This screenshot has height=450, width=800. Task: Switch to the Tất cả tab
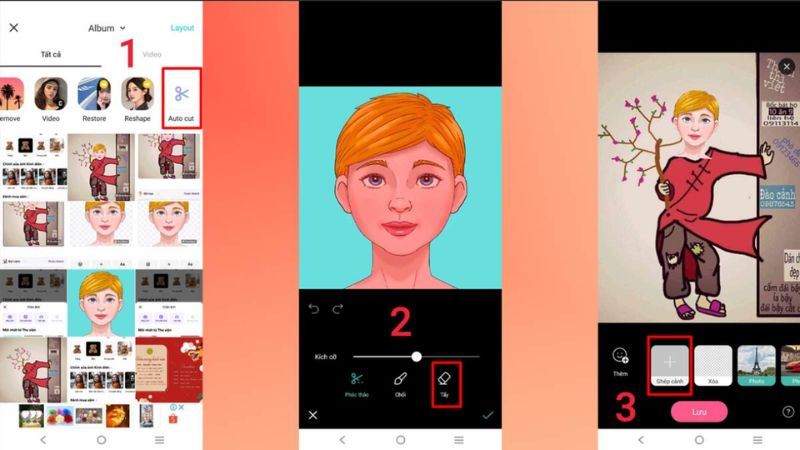(x=51, y=54)
